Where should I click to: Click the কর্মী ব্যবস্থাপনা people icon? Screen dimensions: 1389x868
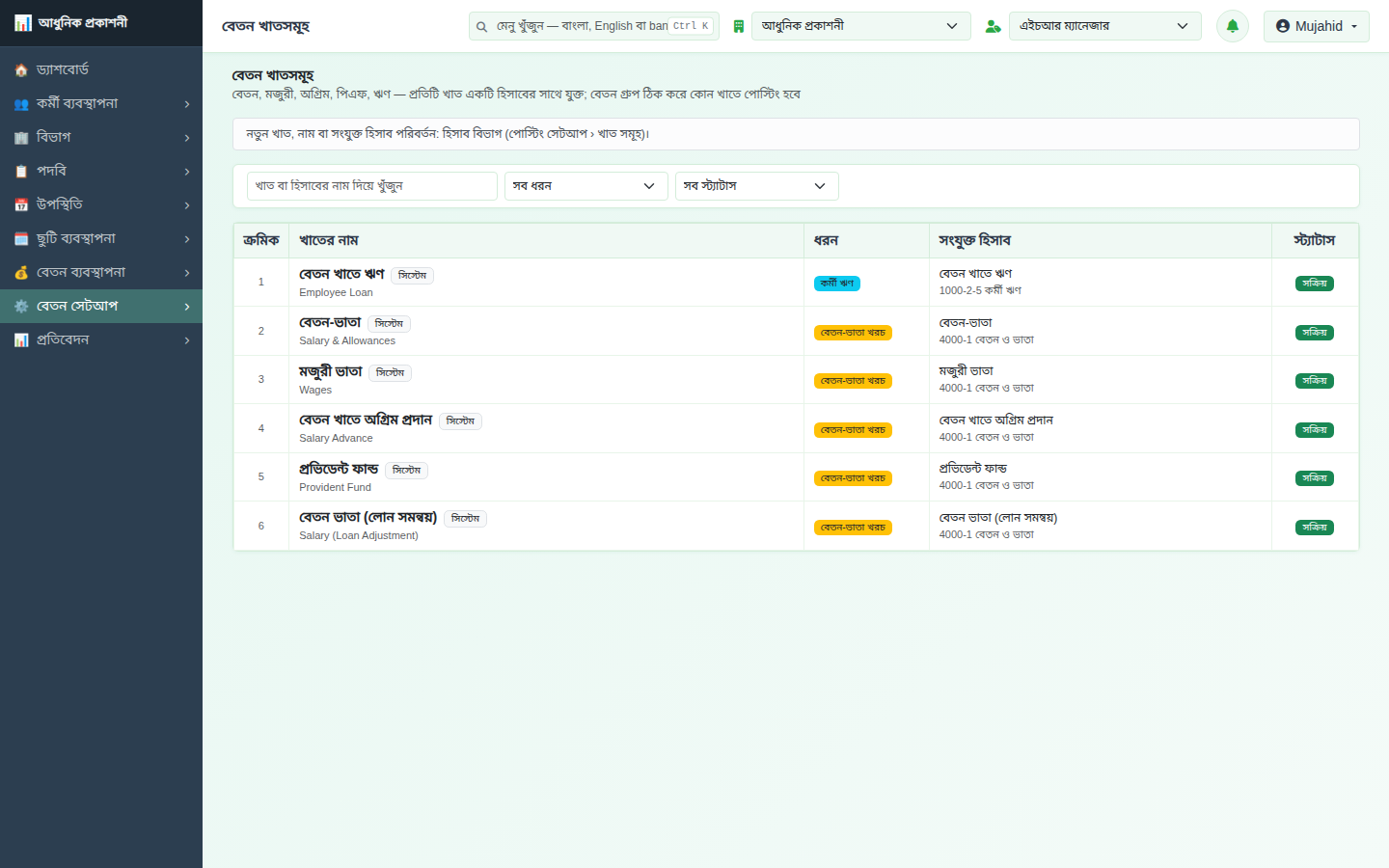click(21, 104)
